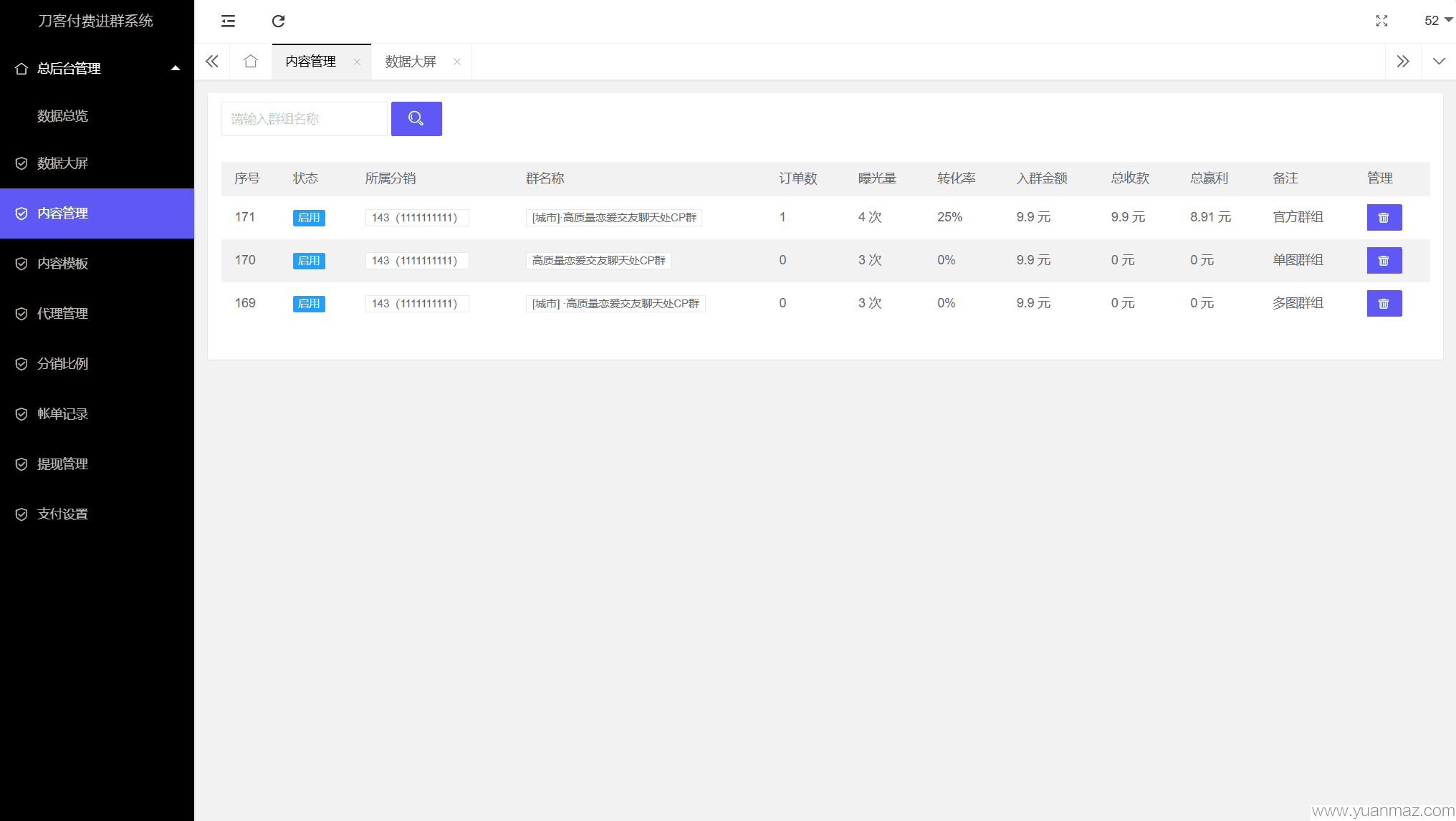Delete row 170 with trash icon
1456x821 pixels.
(x=1384, y=261)
